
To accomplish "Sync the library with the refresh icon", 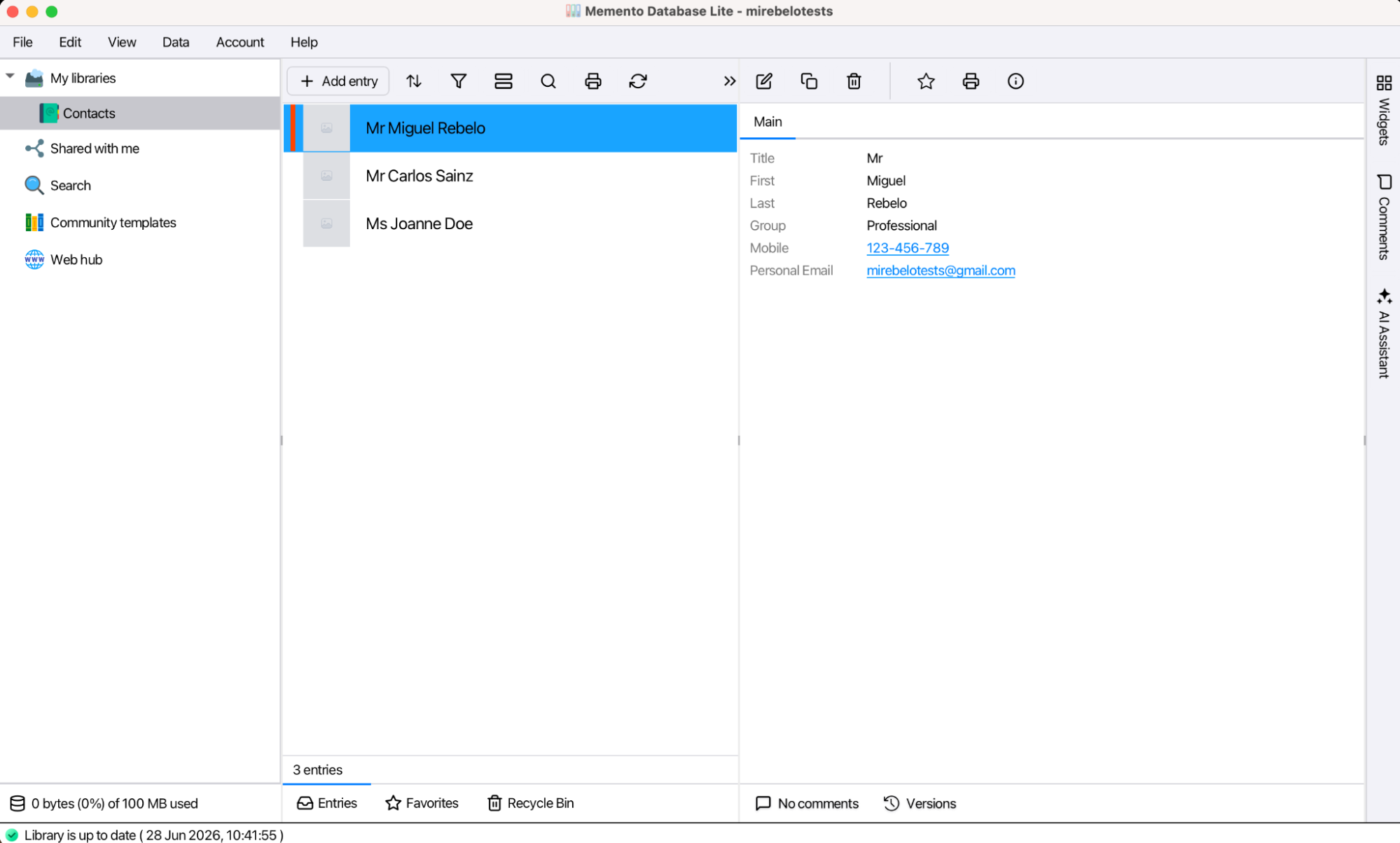I will pyautogui.click(x=638, y=81).
